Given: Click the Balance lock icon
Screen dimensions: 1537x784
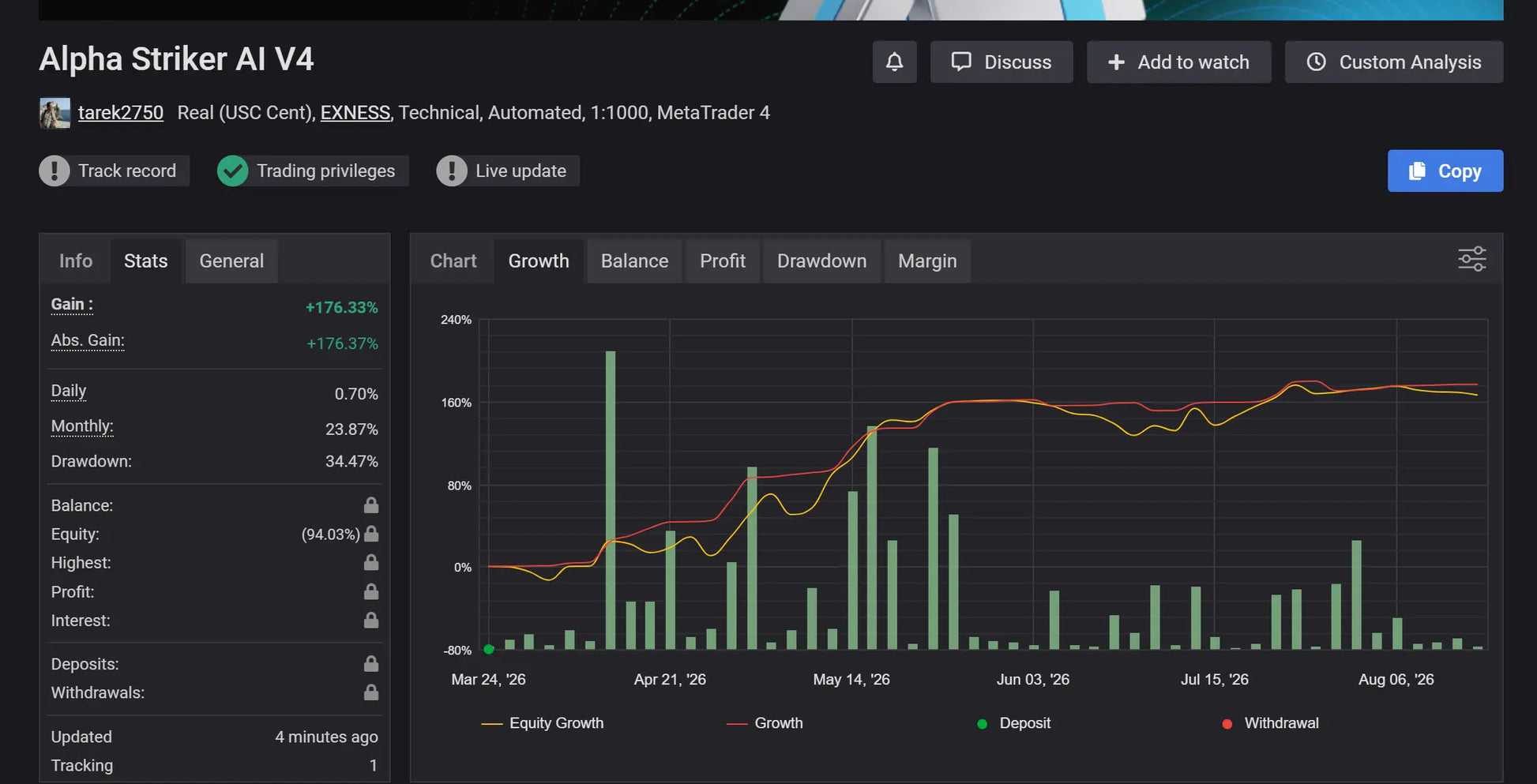Looking at the screenshot, I should pos(370,505).
